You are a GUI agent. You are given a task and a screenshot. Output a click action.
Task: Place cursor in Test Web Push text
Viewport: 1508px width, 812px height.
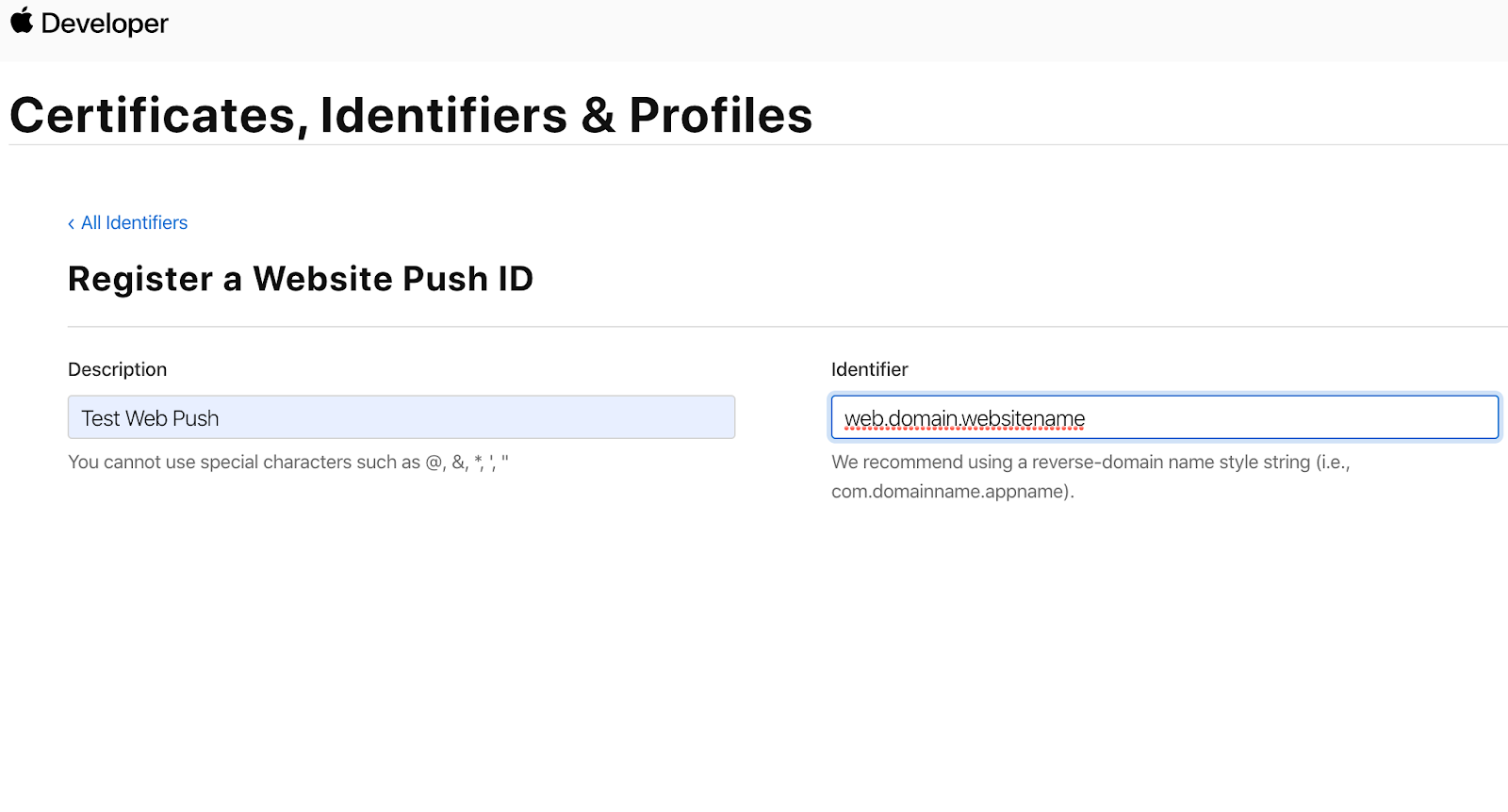[x=150, y=418]
